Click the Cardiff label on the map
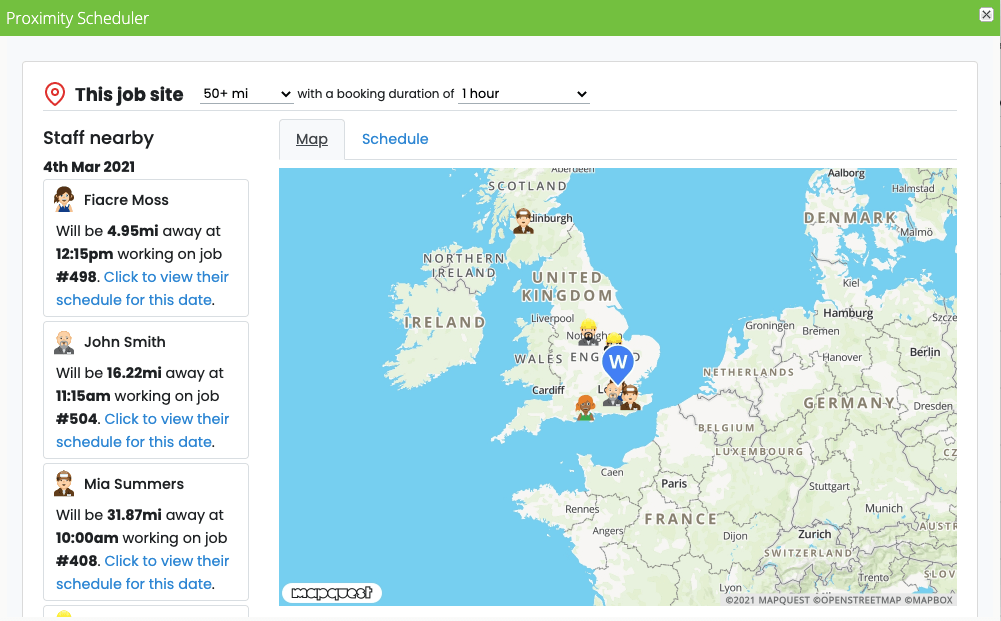Viewport: 1001px width, 621px height. click(548, 390)
